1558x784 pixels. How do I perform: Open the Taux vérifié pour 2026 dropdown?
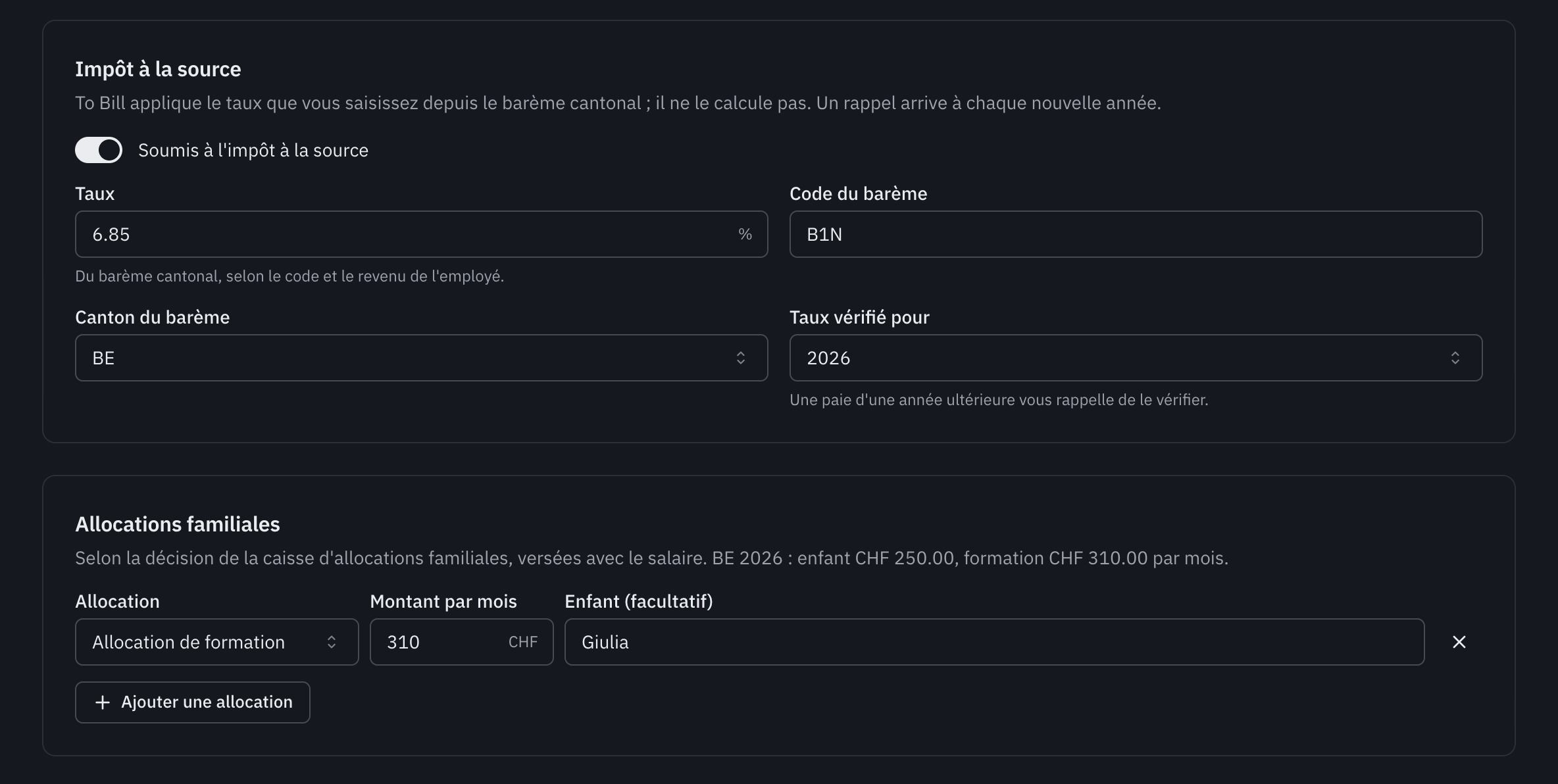[1136, 358]
